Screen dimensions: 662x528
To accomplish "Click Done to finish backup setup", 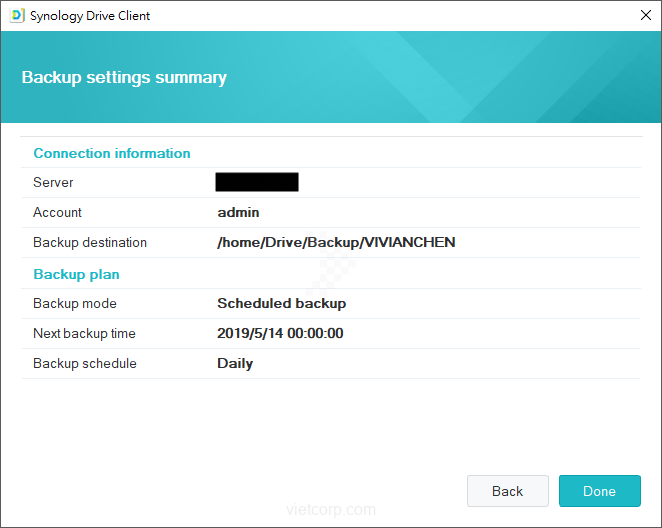I will [x=599, y=491].
